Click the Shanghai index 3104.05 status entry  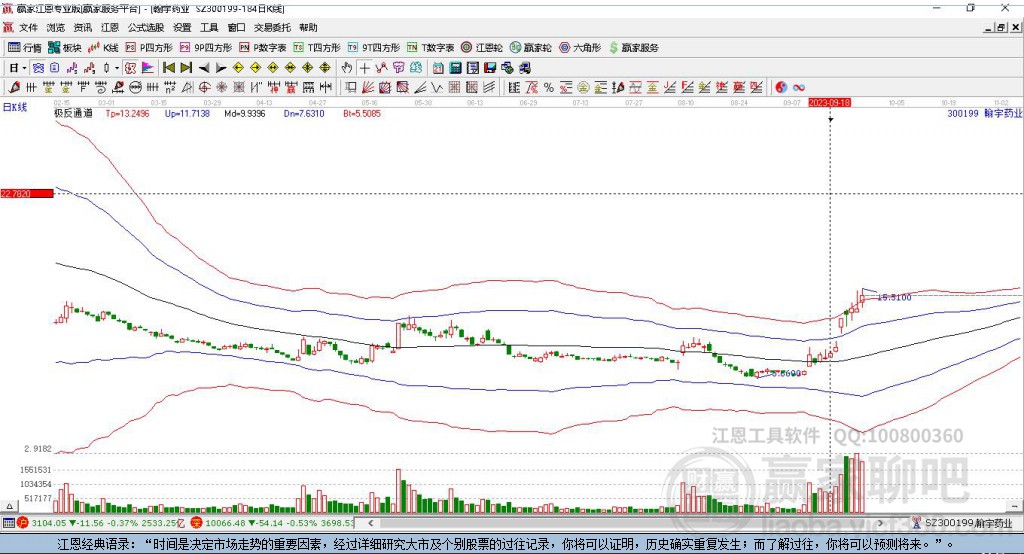point(101,523)
